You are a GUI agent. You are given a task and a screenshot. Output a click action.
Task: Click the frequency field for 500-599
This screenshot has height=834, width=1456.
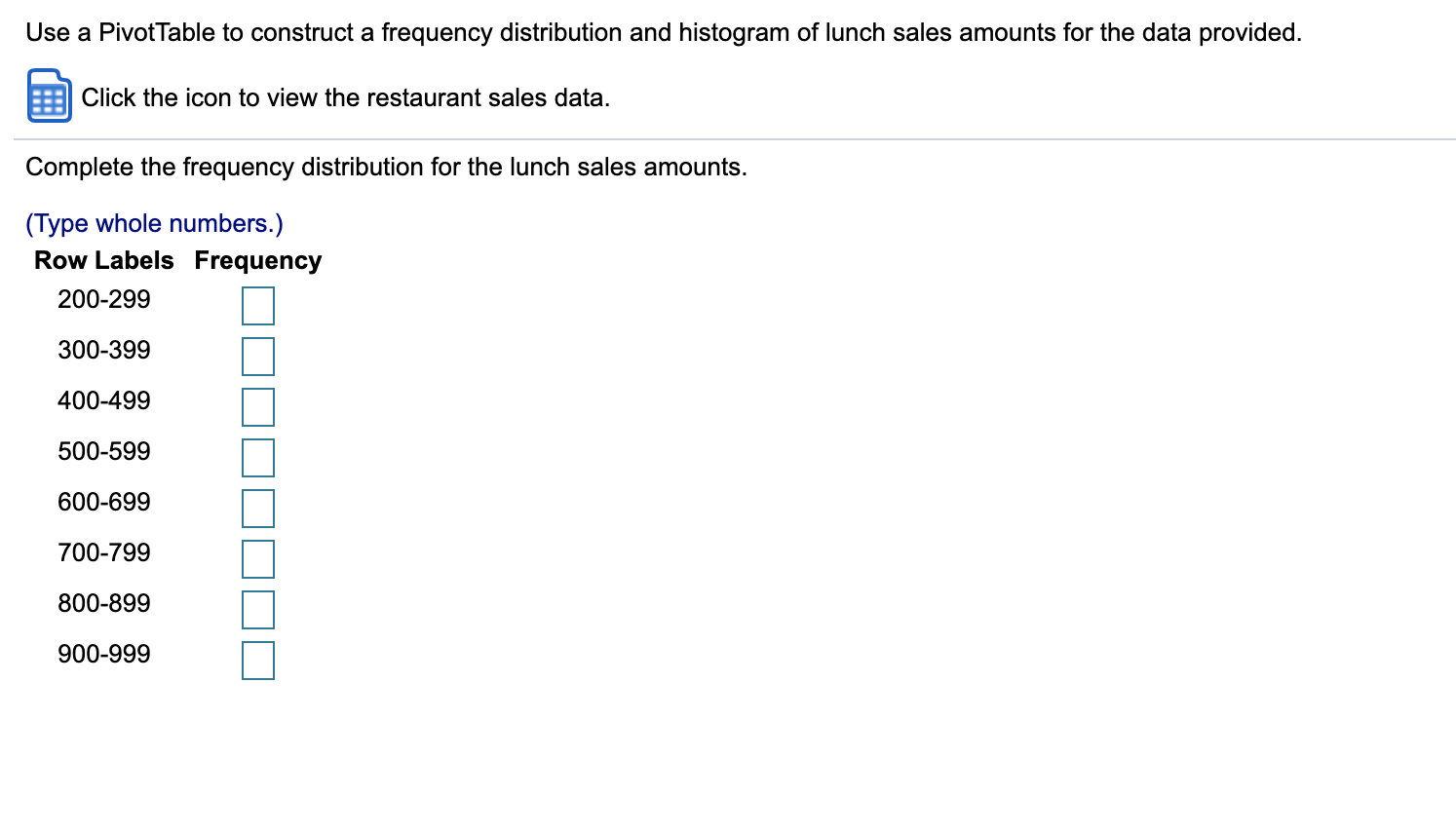(x=257, y=457)
